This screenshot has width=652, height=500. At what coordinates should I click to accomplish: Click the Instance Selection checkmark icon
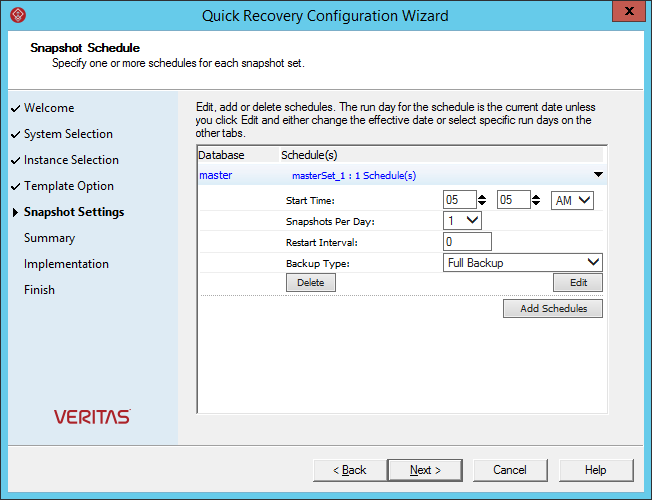15,161
